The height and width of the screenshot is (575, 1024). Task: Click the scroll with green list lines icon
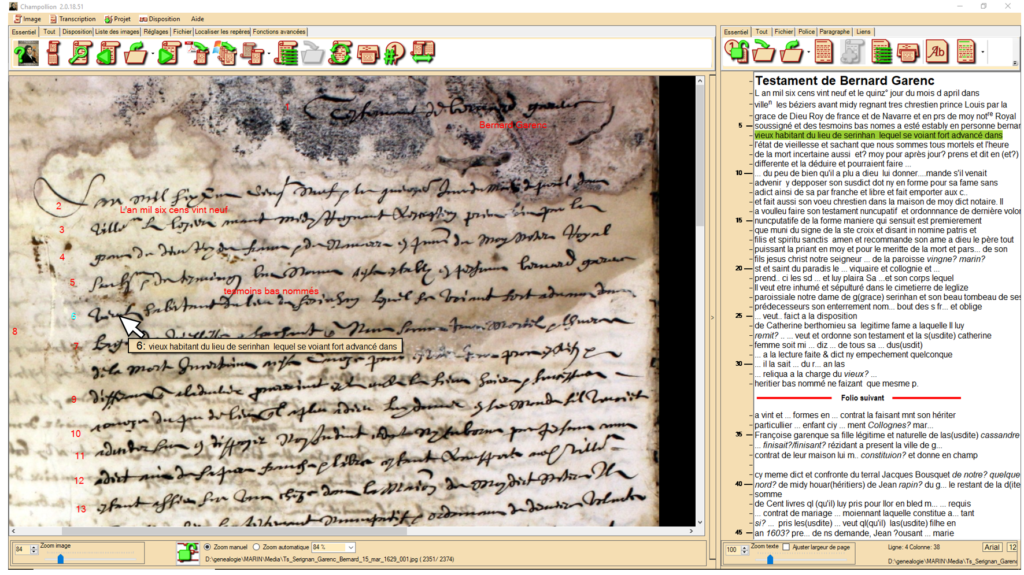coord(286,53)
